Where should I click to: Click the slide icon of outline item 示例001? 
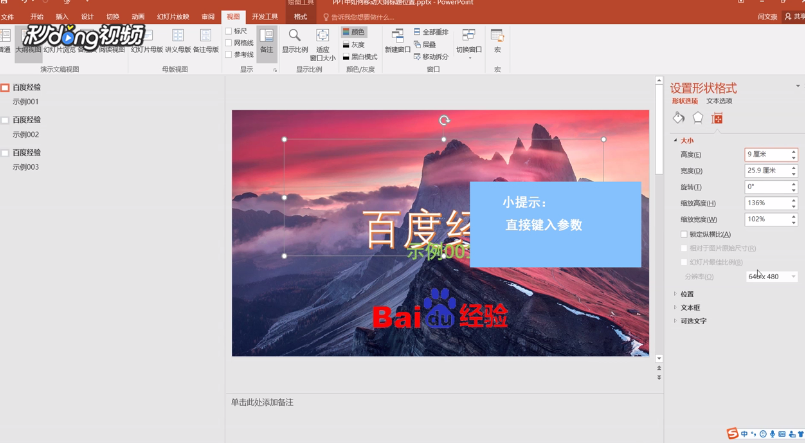click(5, 88)
